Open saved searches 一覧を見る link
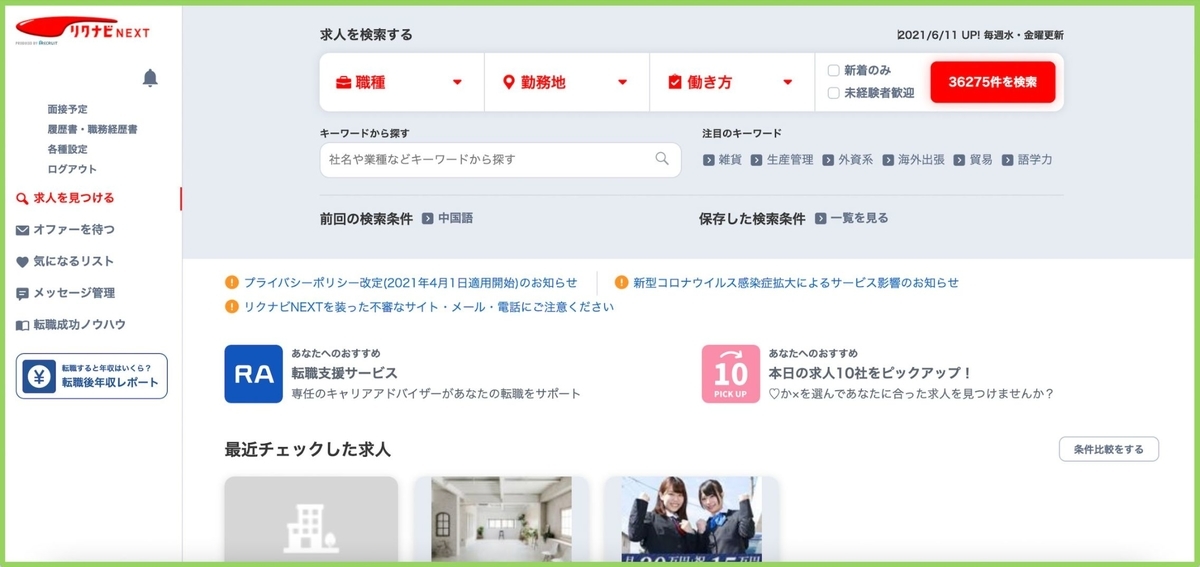Screen dimensions: 1200x567 pos(859,218)
